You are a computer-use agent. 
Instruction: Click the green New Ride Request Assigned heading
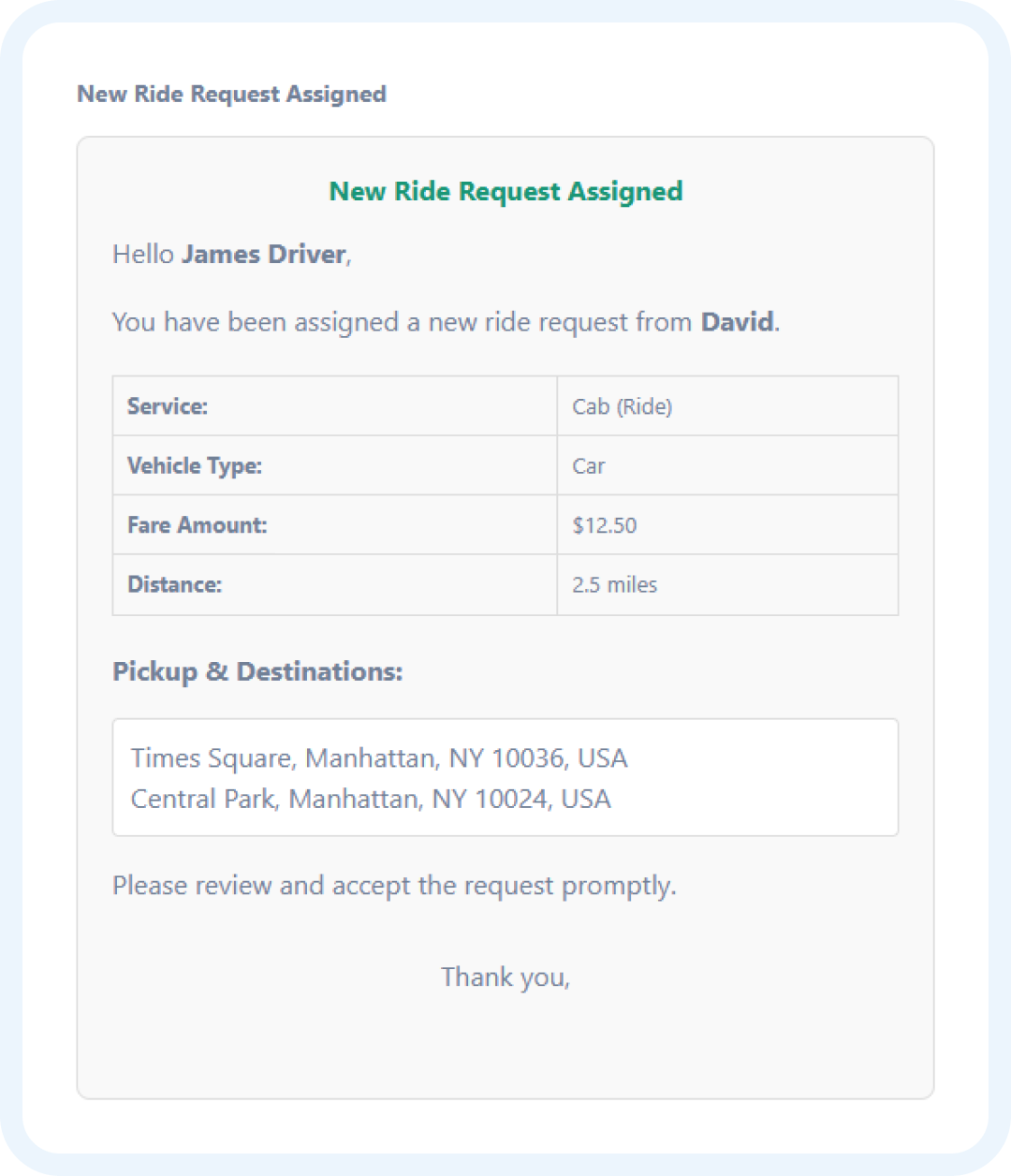[505, 192]
